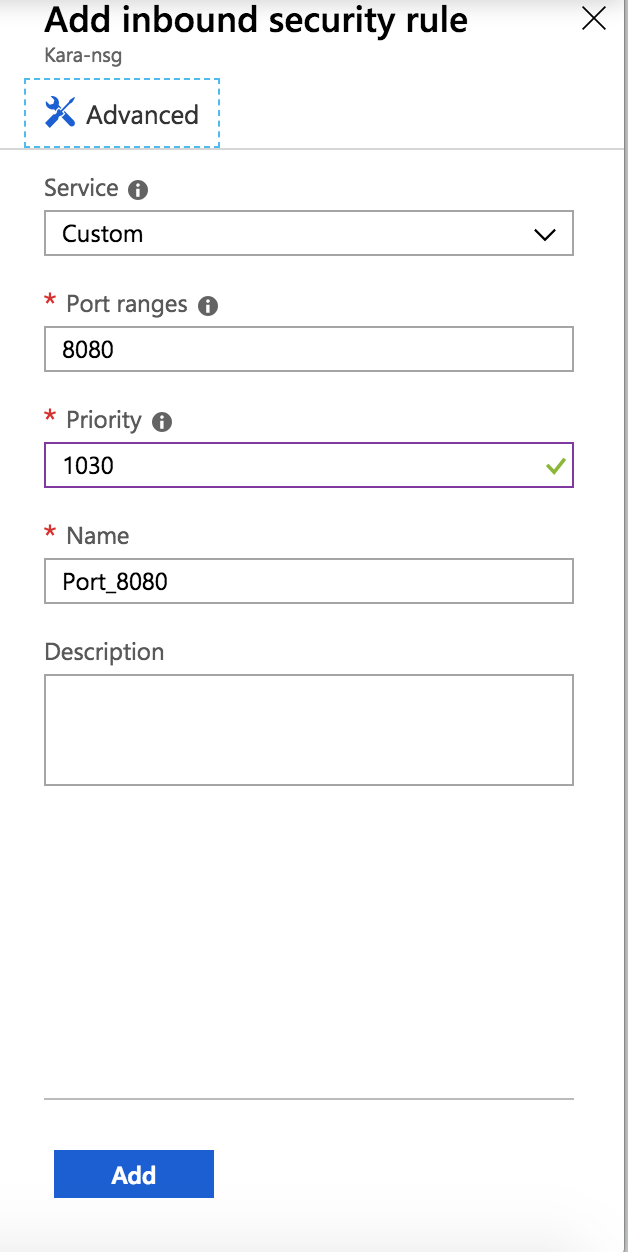Image resolution: width=628 pixels, height=1252 pixels.
Task: Click the red asterisk beside Priority
Action: (49, 420)
